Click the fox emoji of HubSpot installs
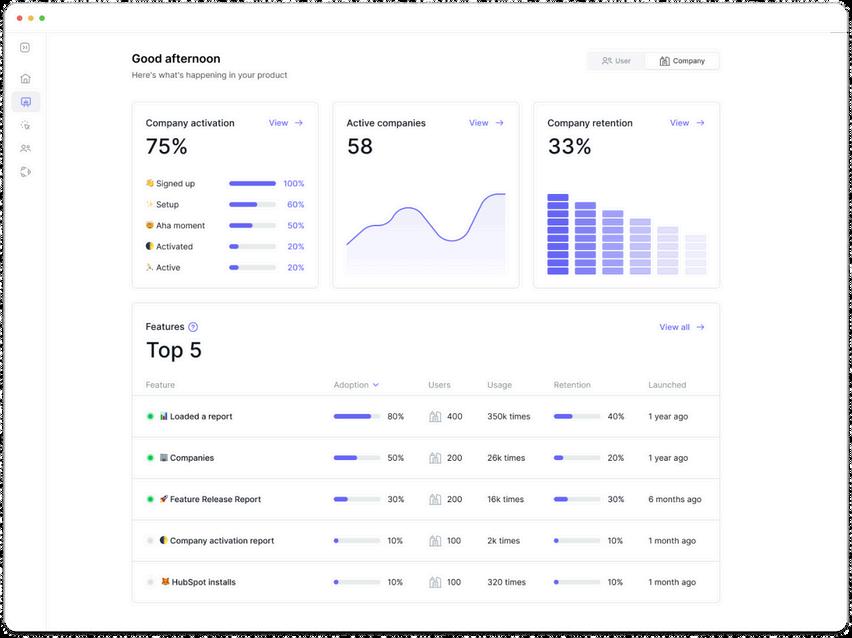 pyautogui.click(x=165, y=581)
